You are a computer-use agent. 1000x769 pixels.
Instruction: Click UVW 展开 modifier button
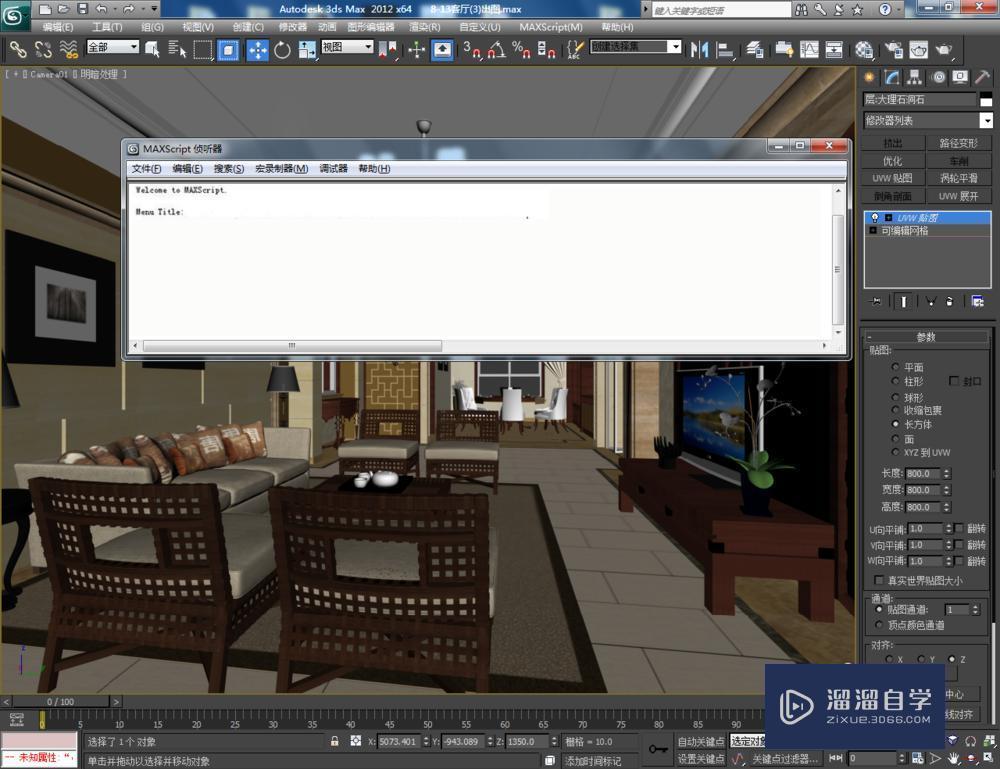point(958,196)
